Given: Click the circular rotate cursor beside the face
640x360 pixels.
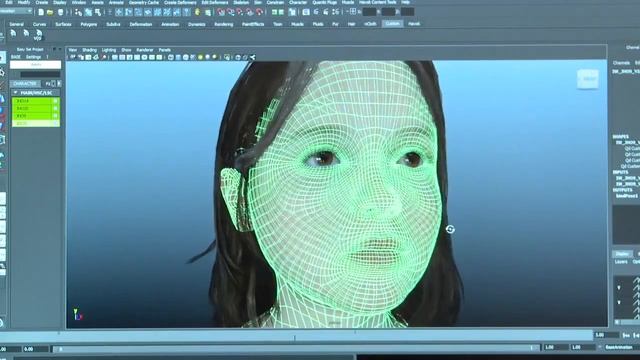Looking at the screenshot, I should coord(450,229).
